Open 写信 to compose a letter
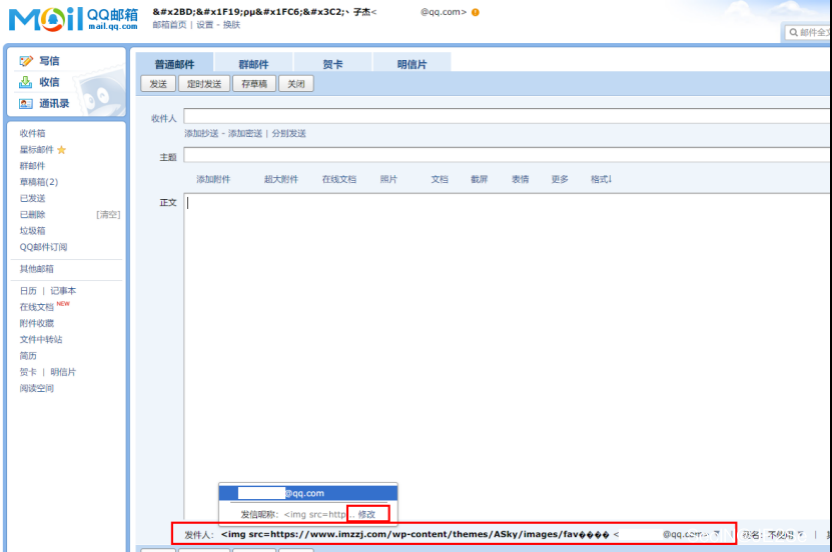Viewport: 832px width, 552px height. 49,61
